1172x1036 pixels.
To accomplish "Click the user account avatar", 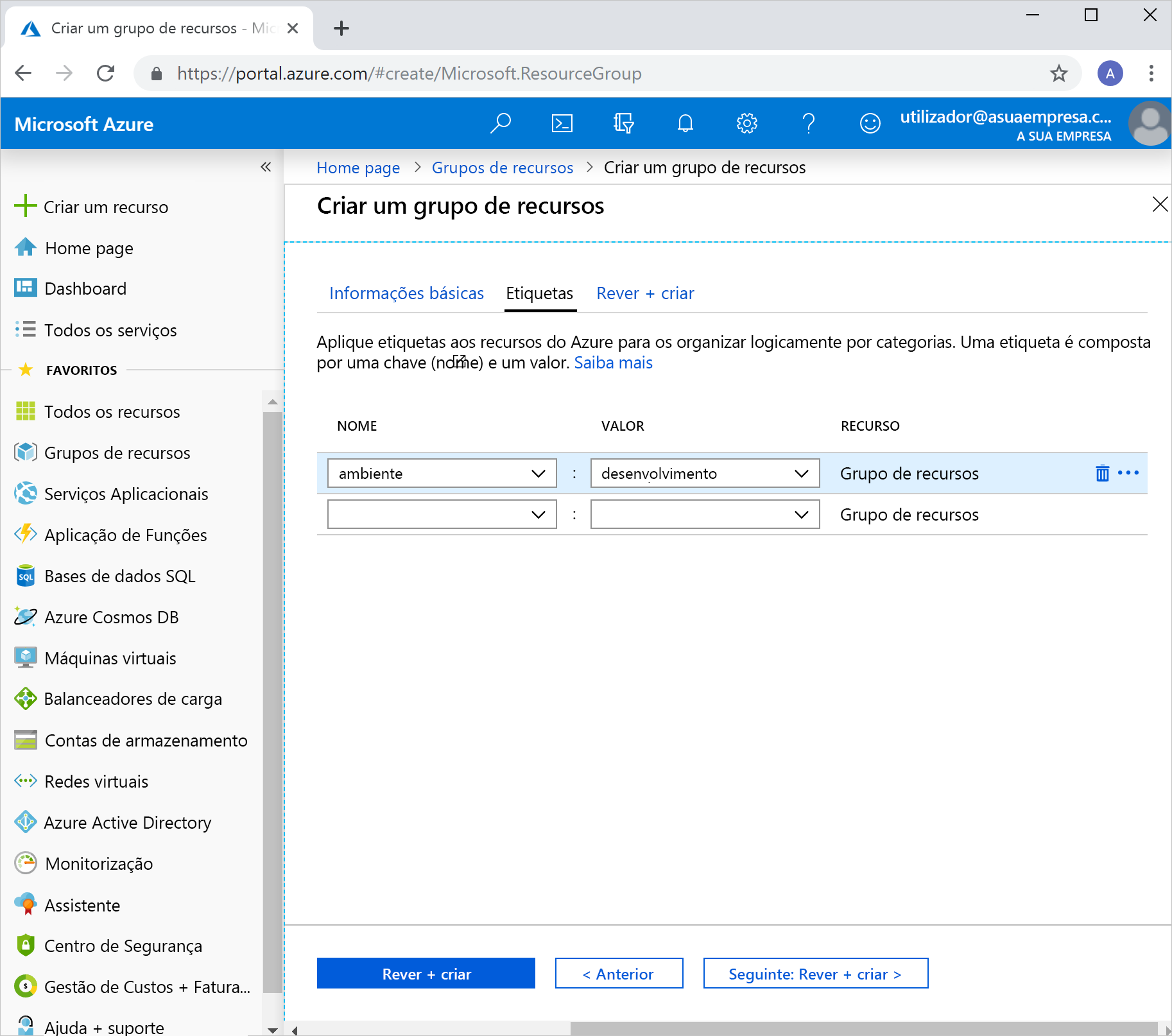I will pos(1150,123).
